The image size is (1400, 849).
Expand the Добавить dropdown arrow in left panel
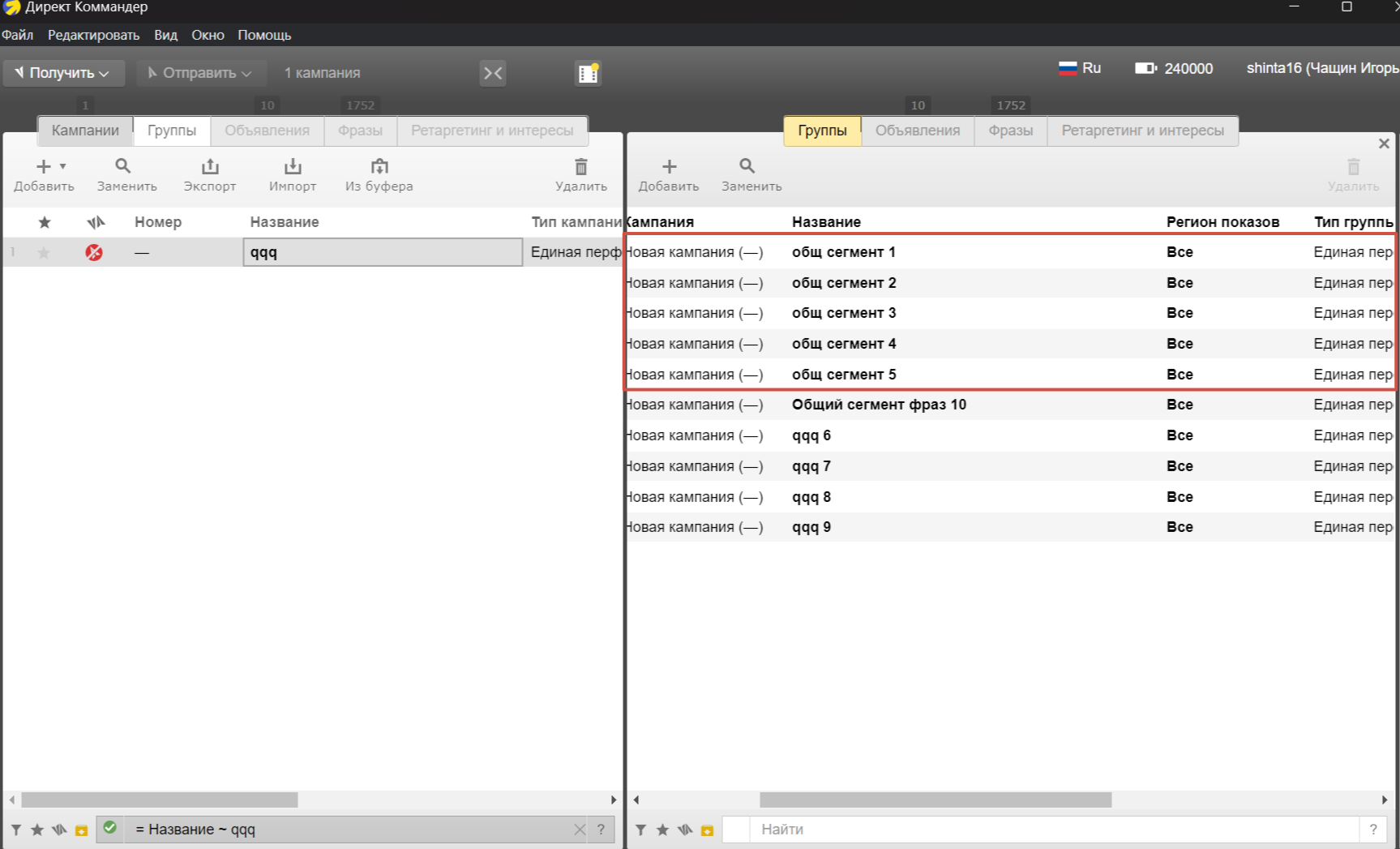coord(63,166)
